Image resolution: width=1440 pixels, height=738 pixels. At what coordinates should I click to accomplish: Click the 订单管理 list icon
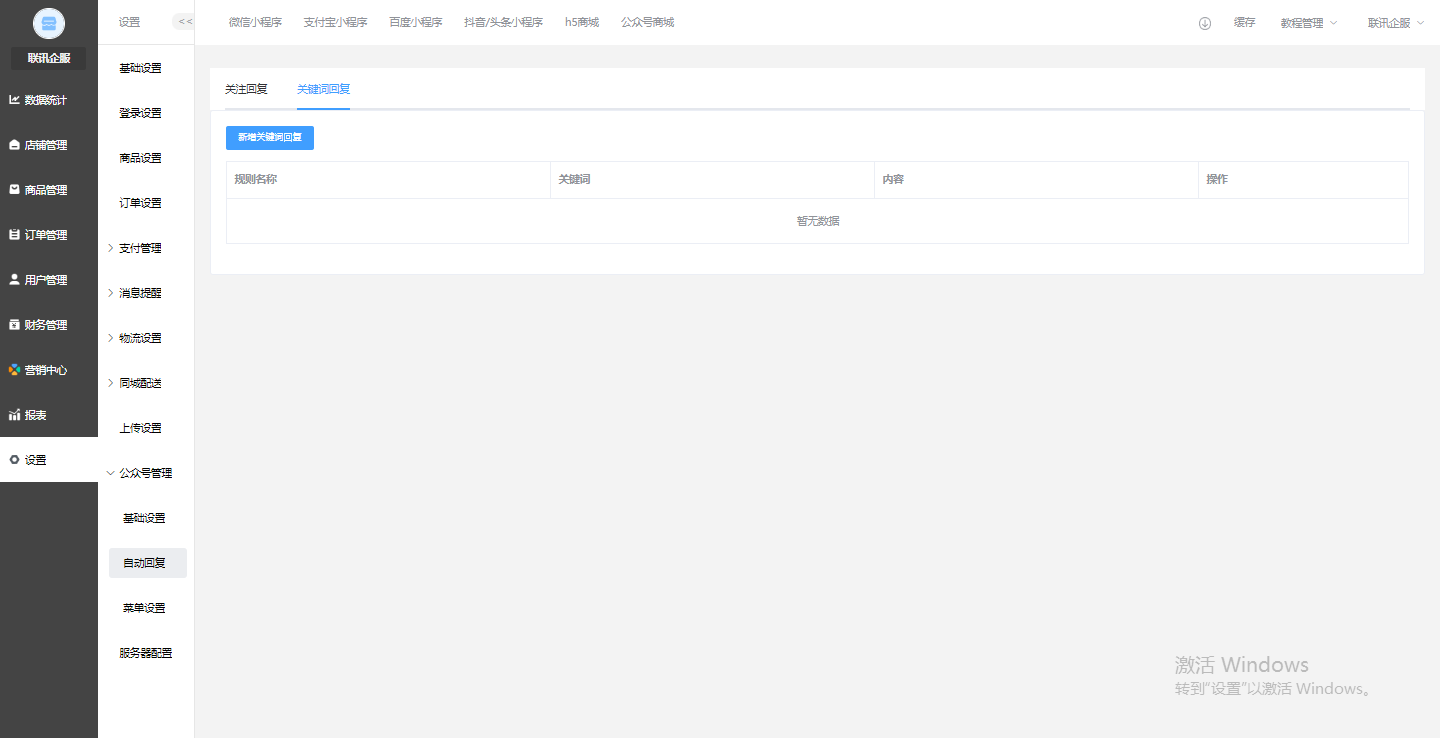point(14,235)
